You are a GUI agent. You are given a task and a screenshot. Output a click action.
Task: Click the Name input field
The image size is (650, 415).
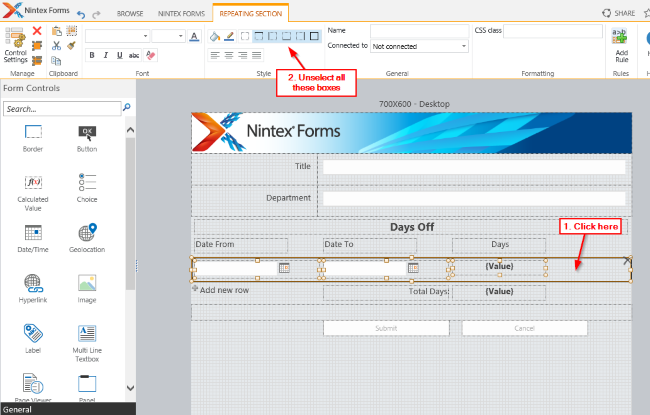point(419,31)
